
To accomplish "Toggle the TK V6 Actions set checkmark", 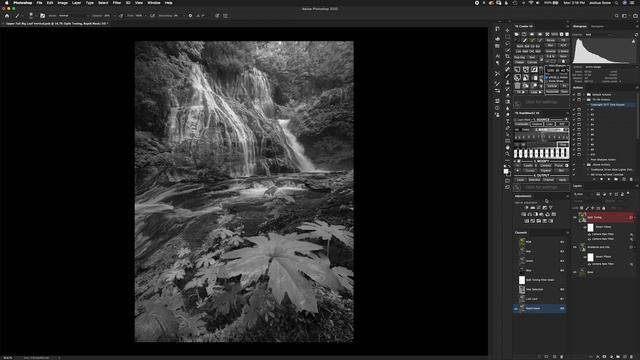I will [574, 100].
